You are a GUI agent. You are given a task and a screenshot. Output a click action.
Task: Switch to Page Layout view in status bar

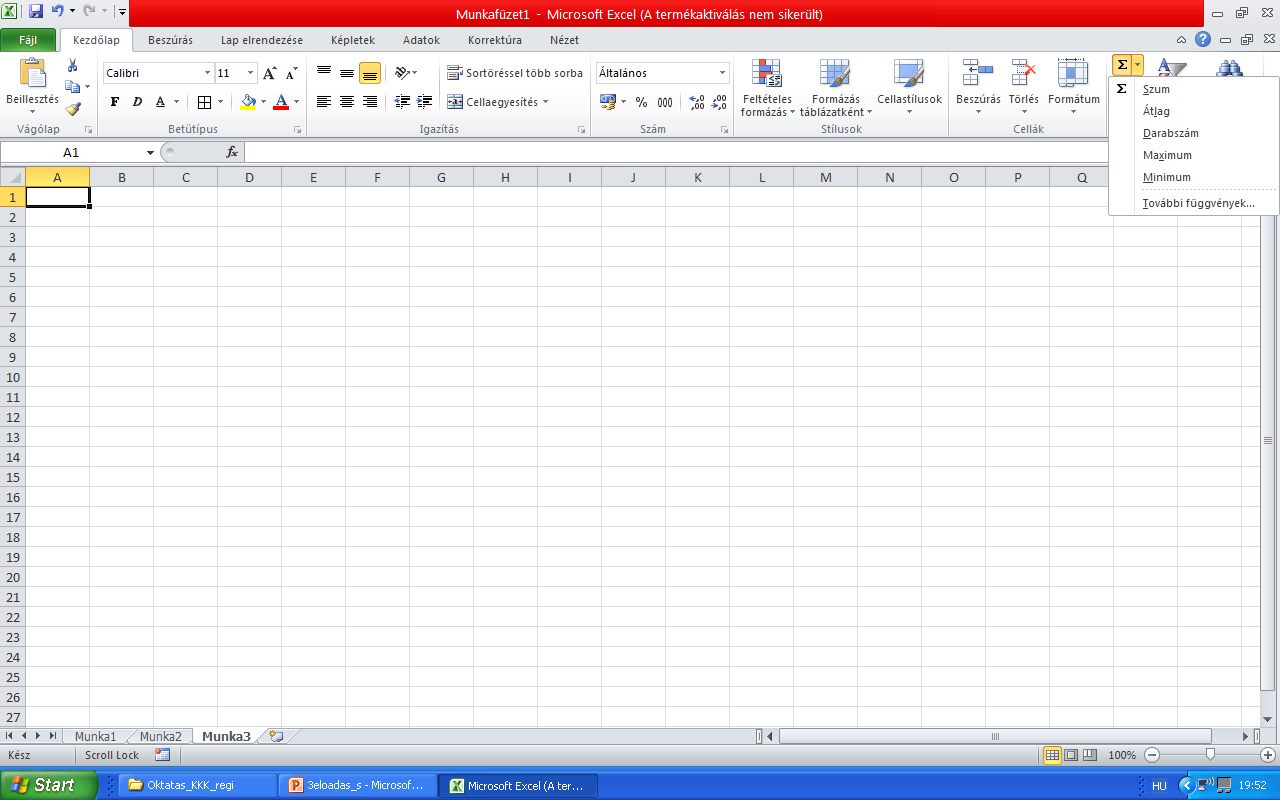[1071, 755]
